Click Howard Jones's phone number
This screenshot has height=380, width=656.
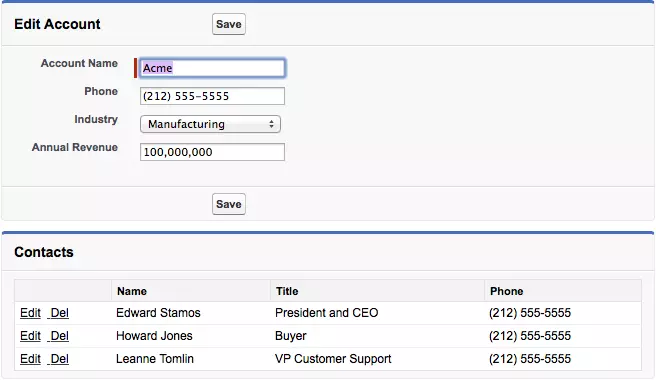tap(530, 336)
